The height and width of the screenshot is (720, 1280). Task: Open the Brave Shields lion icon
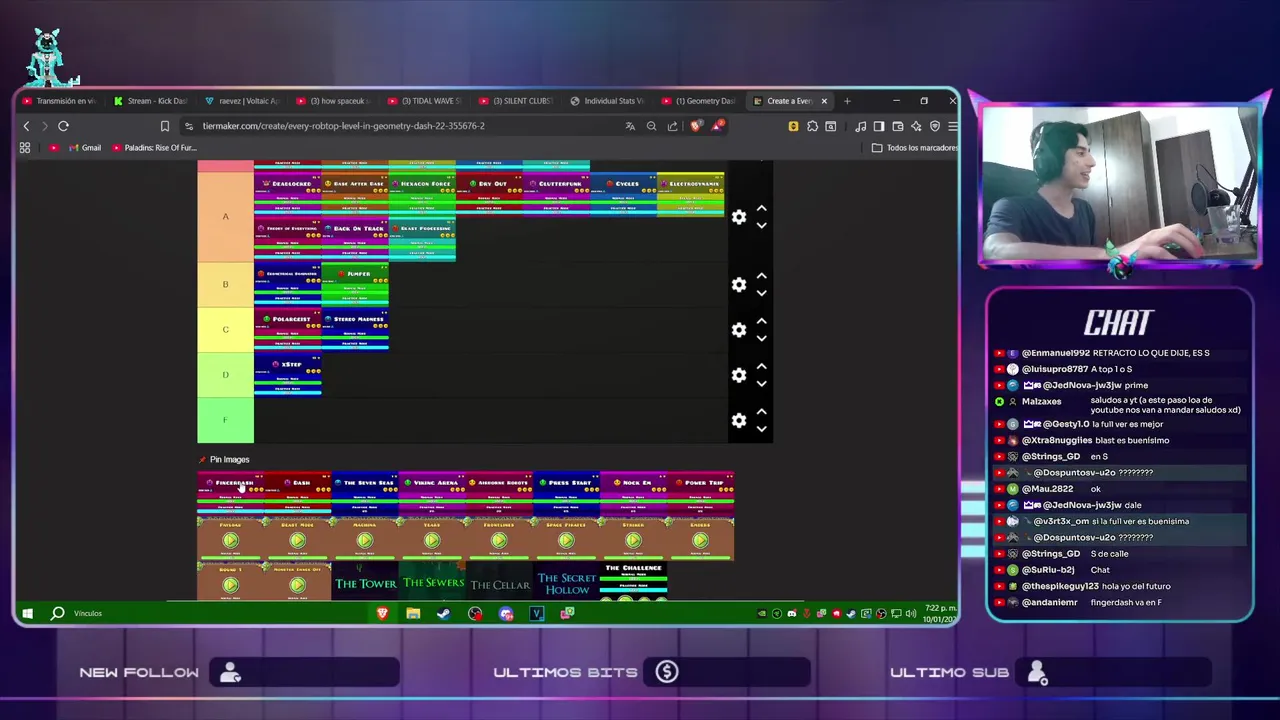click(x=696, y=126)
